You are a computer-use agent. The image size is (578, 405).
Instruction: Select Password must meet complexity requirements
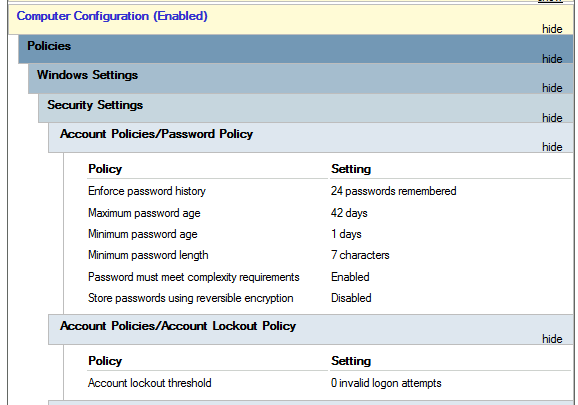click(x=194, y=277)
